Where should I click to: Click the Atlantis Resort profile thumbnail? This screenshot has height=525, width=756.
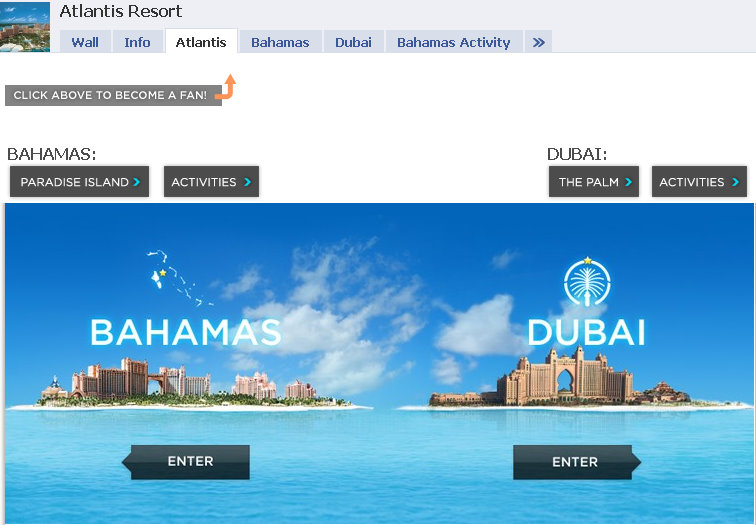[x=25, y=27]
